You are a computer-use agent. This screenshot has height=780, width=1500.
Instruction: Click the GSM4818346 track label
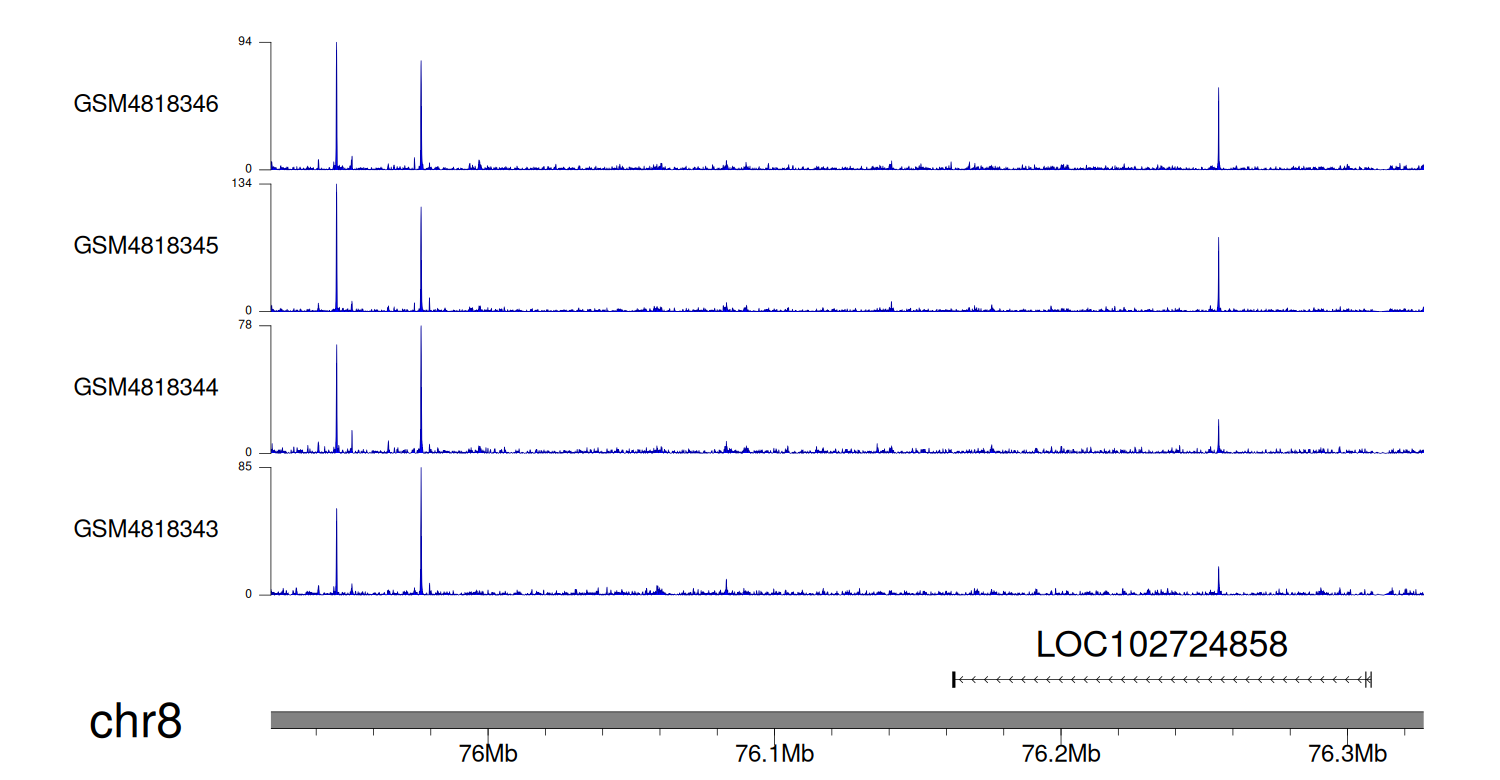[146, 104]
